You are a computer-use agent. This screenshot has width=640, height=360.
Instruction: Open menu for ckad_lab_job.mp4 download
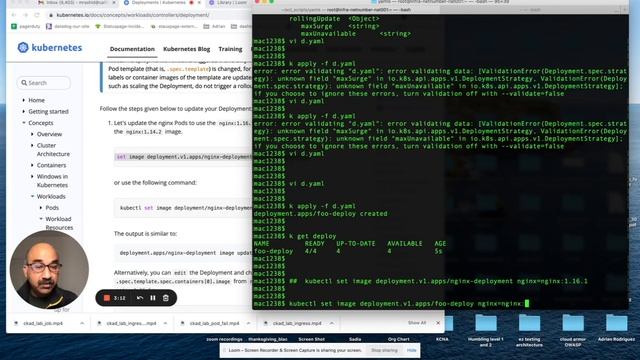(x=82, y=323)
